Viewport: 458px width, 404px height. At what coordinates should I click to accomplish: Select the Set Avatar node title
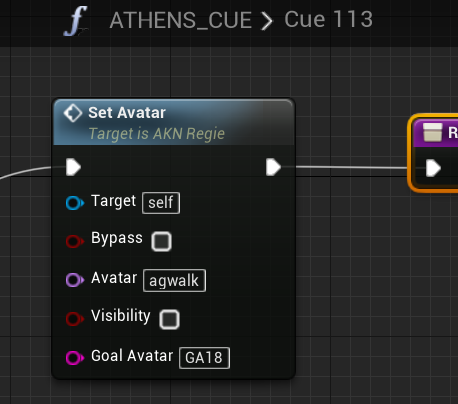pos(127,113)
